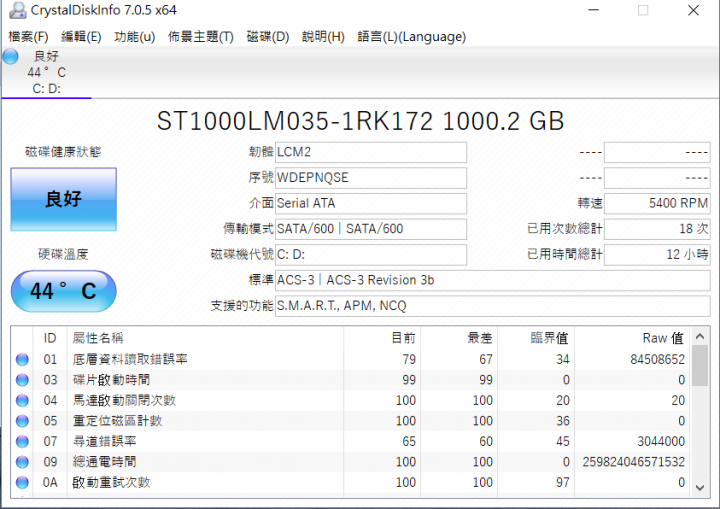Screen dimensions: 720x509
Task: Minimize the CrystalDiskInfo window
Action: point(594,10)
